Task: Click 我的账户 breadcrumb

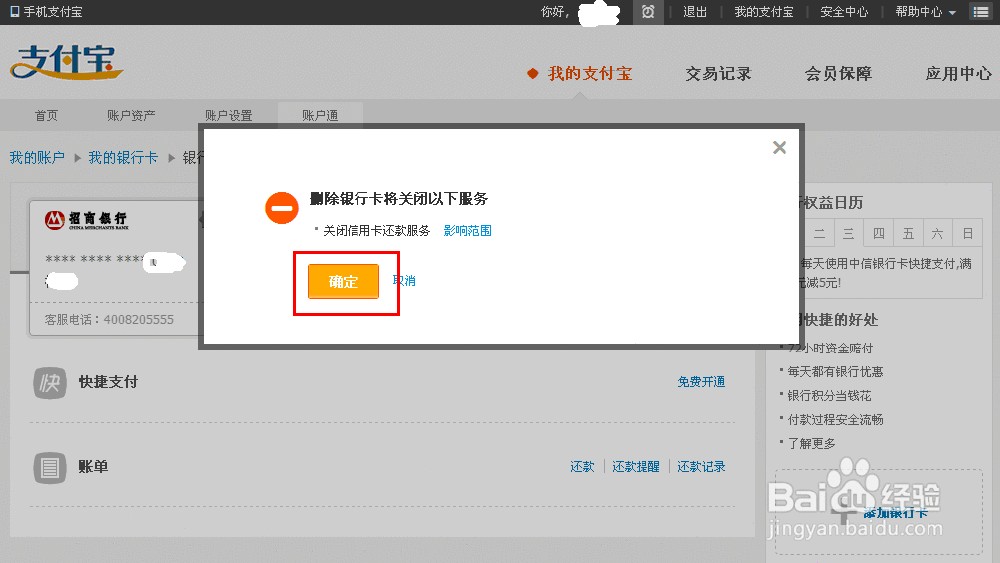Action: (37, 157)
